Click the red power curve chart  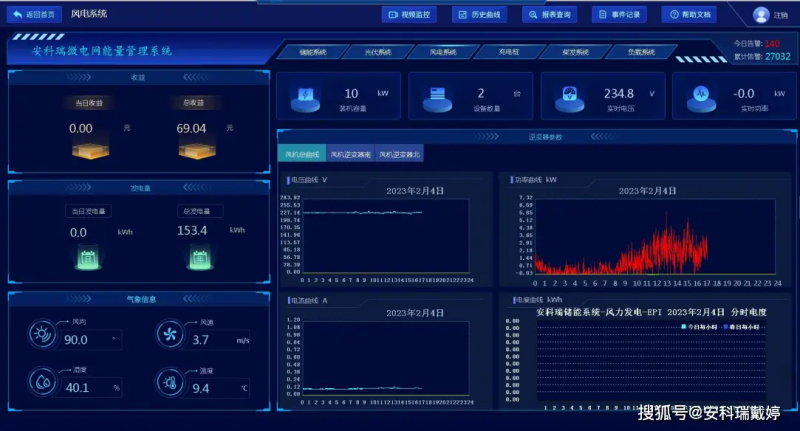656,237
